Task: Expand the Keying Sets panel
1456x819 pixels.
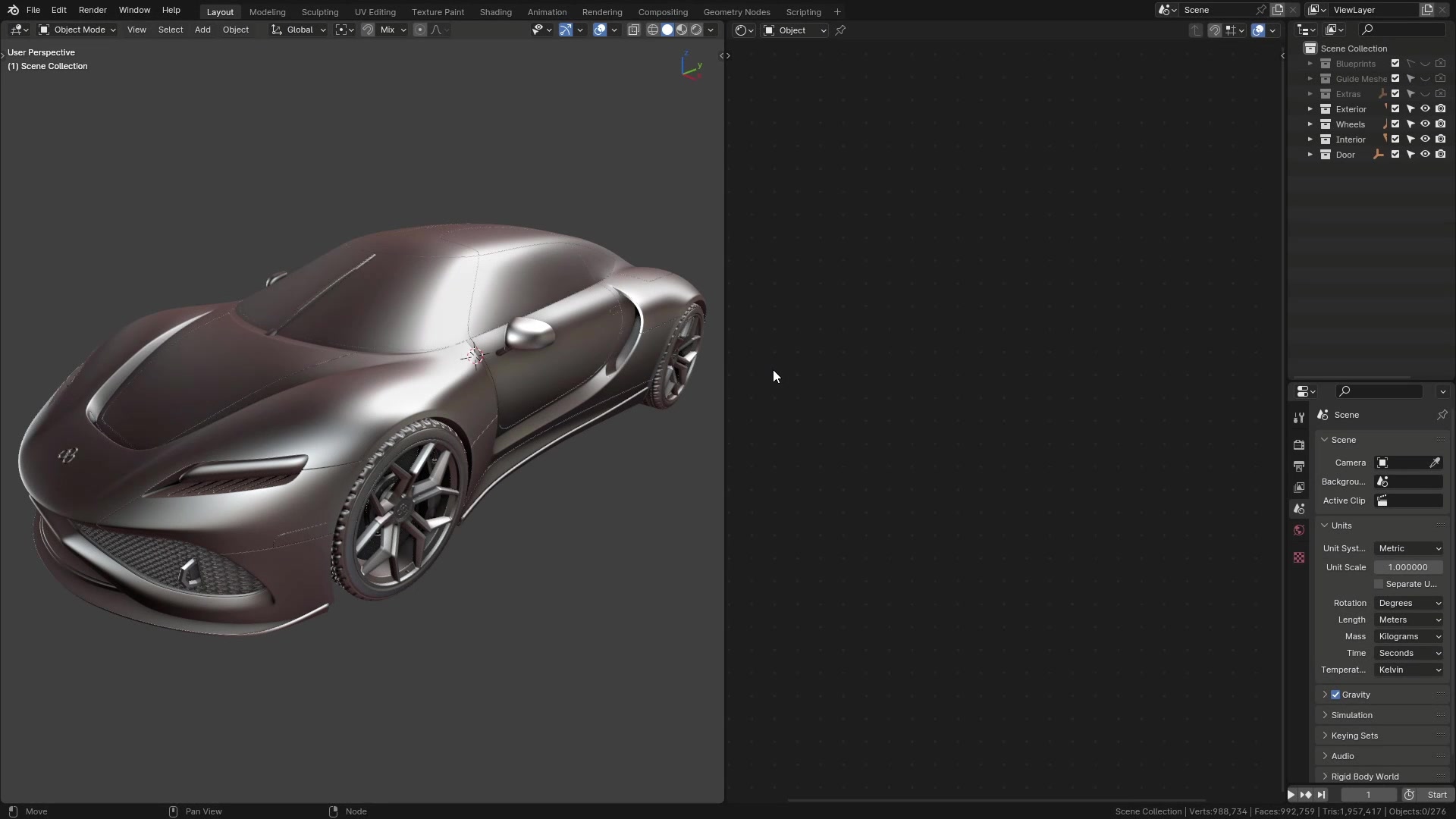Action: click(x=1354, y=736)
